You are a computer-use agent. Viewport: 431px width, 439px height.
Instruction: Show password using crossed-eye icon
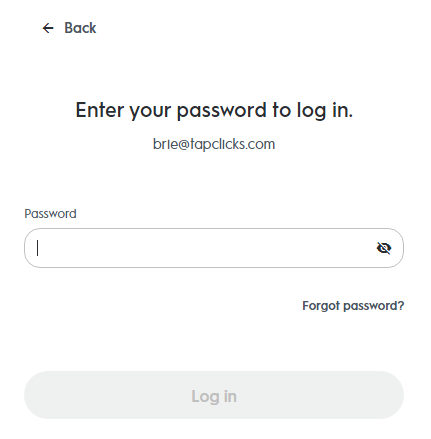(x=384, y=248)
